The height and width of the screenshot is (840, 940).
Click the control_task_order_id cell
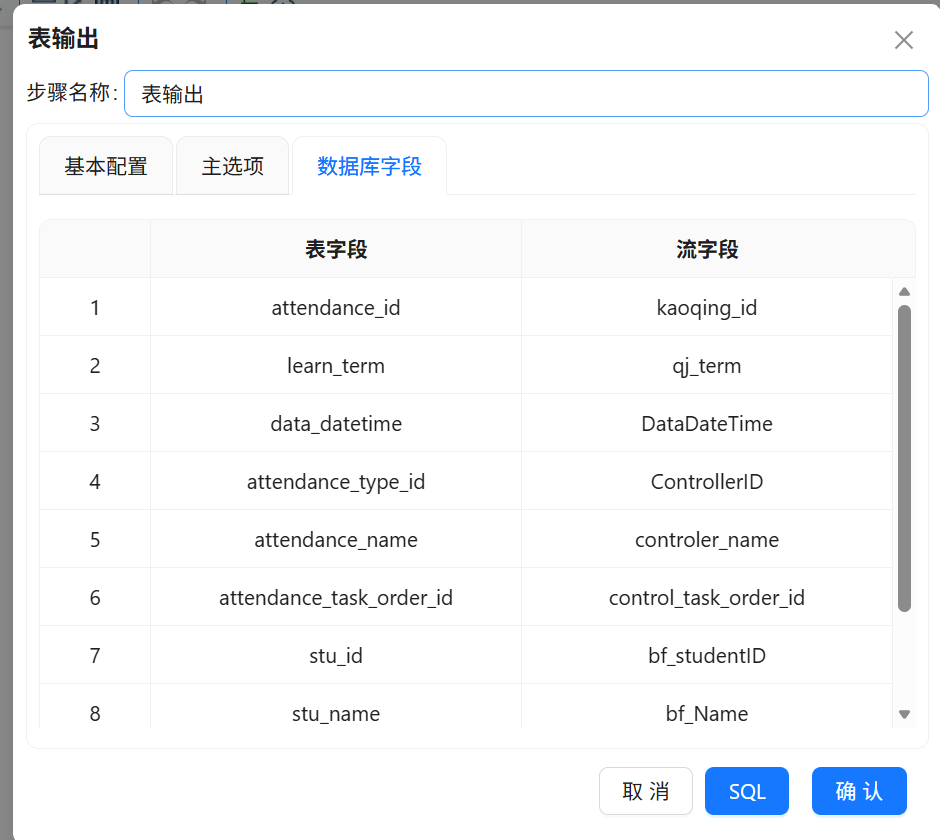click(x=707, y=597)
